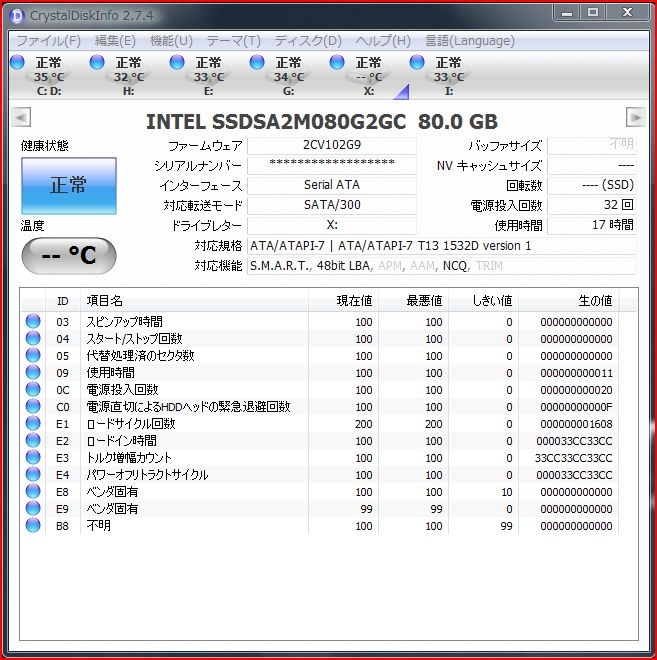Click status icon of row E1 ロードサイクル回数

[33, 423]
